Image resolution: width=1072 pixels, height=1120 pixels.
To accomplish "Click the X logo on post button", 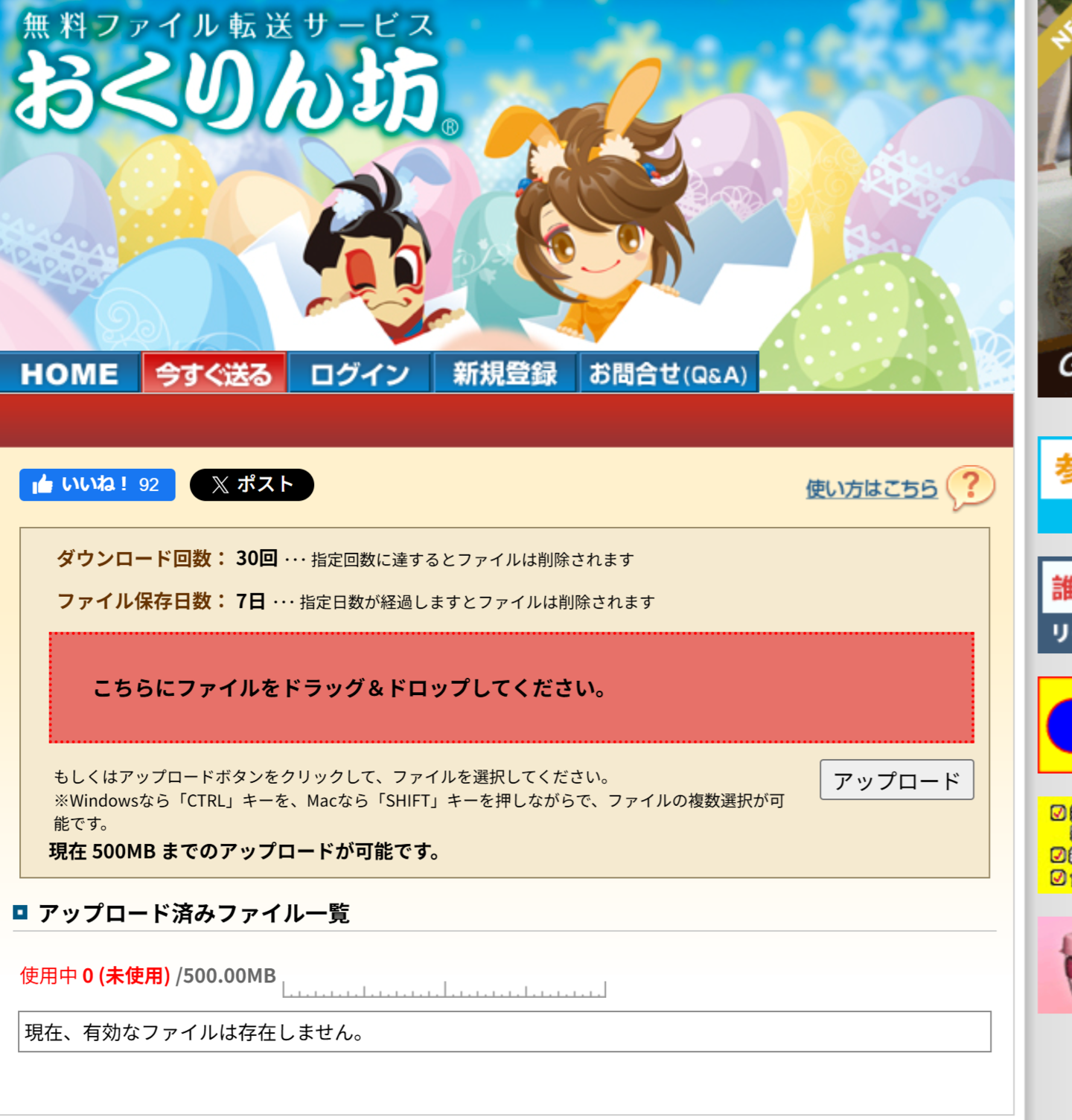I will pos(220,485).
